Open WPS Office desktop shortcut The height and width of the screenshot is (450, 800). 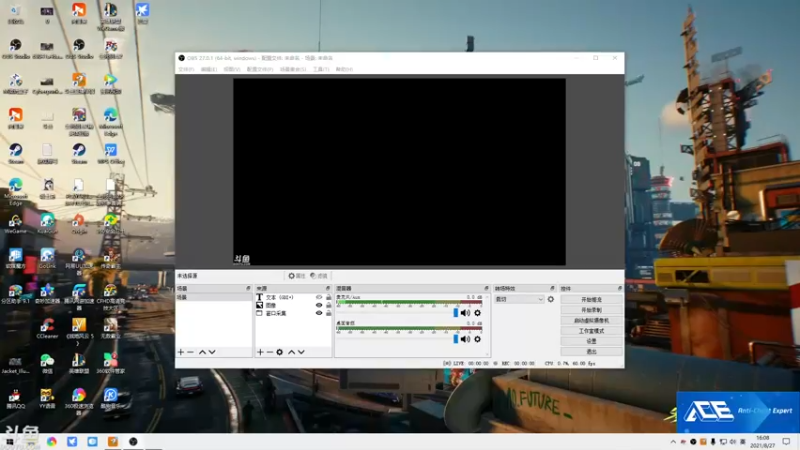[x=111, y=153]
